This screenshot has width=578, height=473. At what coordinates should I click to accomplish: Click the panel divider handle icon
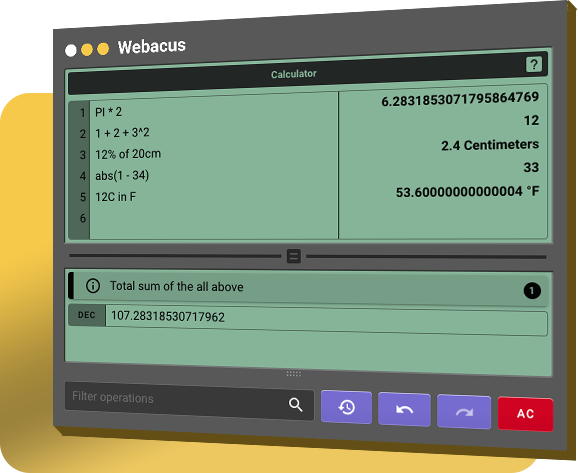click(294, 256)
